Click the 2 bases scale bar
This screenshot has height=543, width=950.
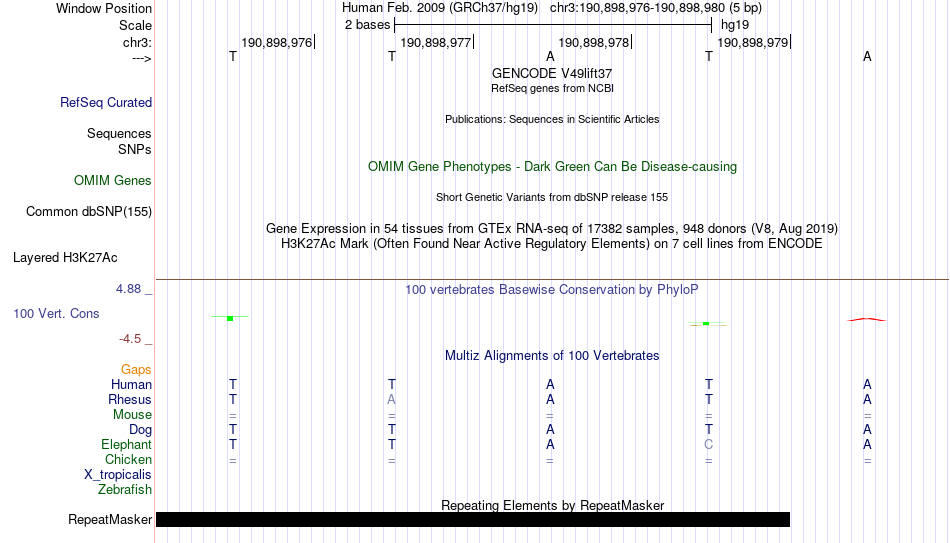(553, 25)
